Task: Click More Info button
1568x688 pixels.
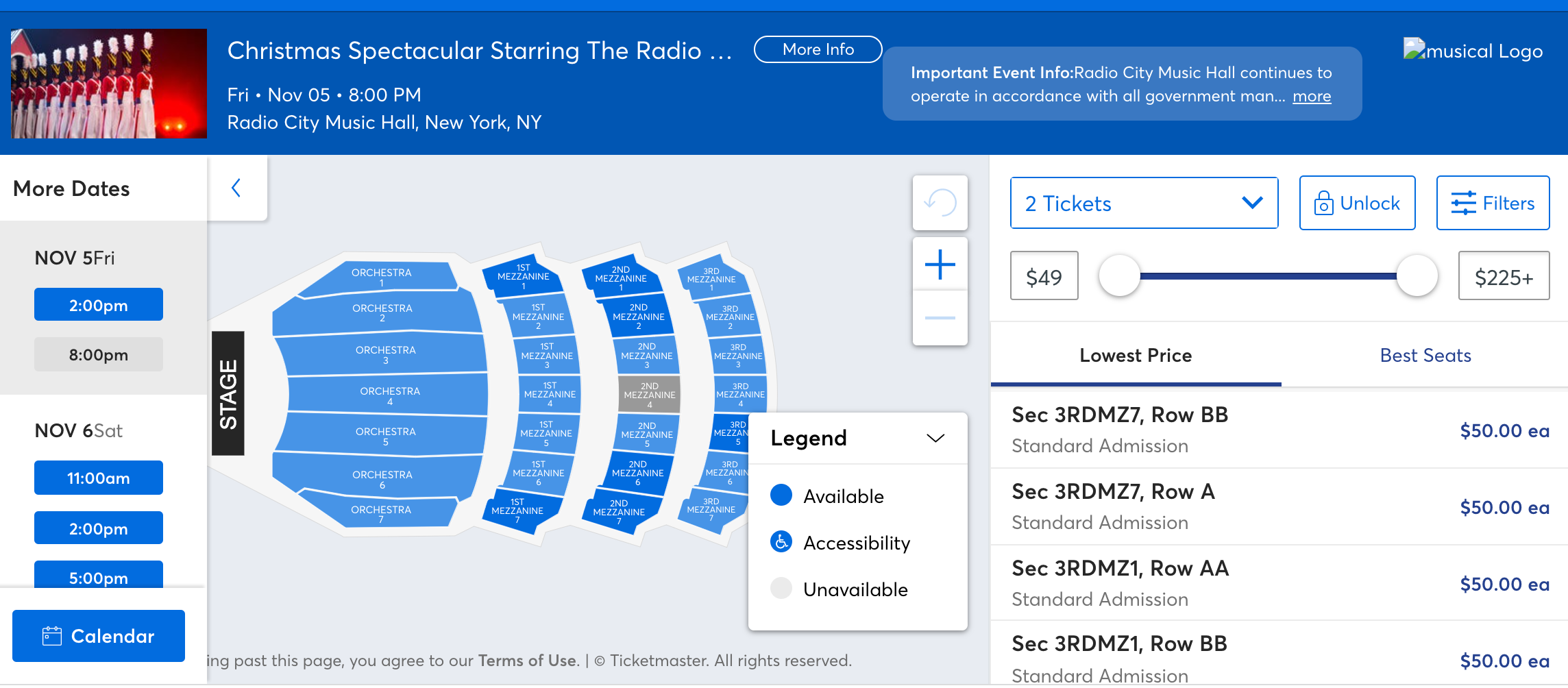Action: [x=818, y=49]
